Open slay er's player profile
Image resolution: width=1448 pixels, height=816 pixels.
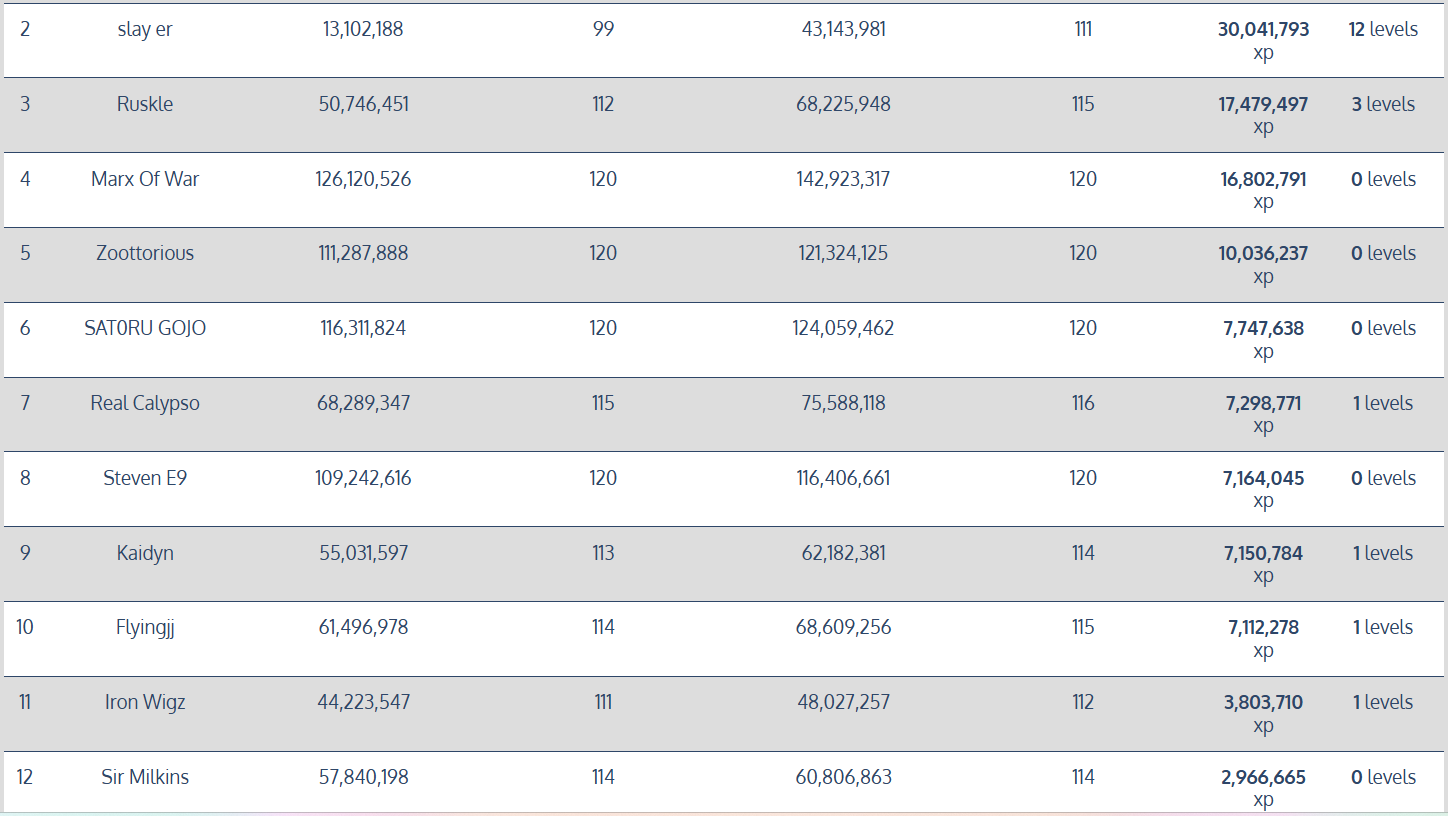[x=145, y=29]
